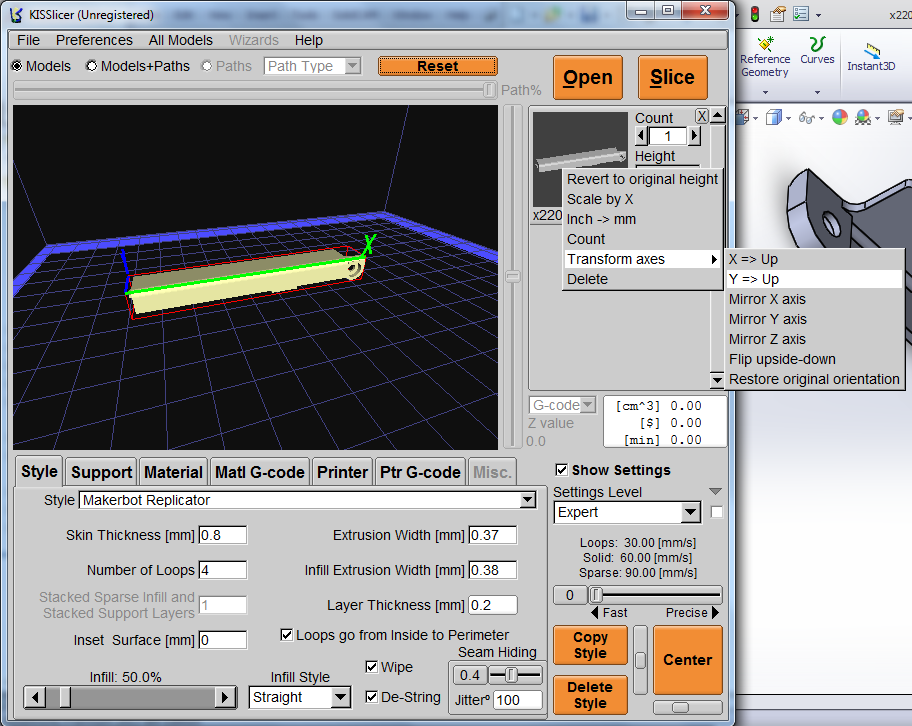The image size is (912, 726).
Task: Click the Center button
Action: [687, 660]
